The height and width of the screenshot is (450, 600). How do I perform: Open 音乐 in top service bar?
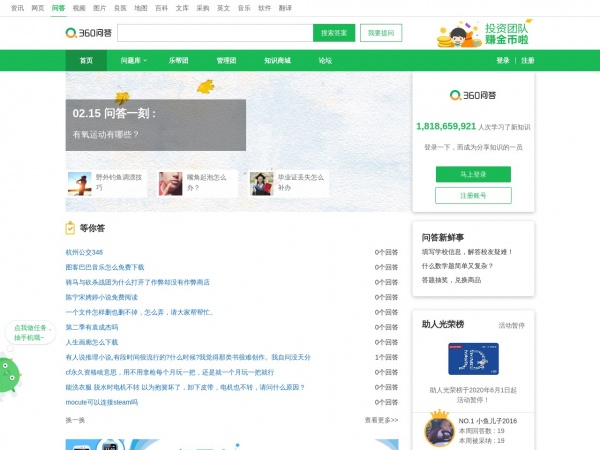point(244,8)
